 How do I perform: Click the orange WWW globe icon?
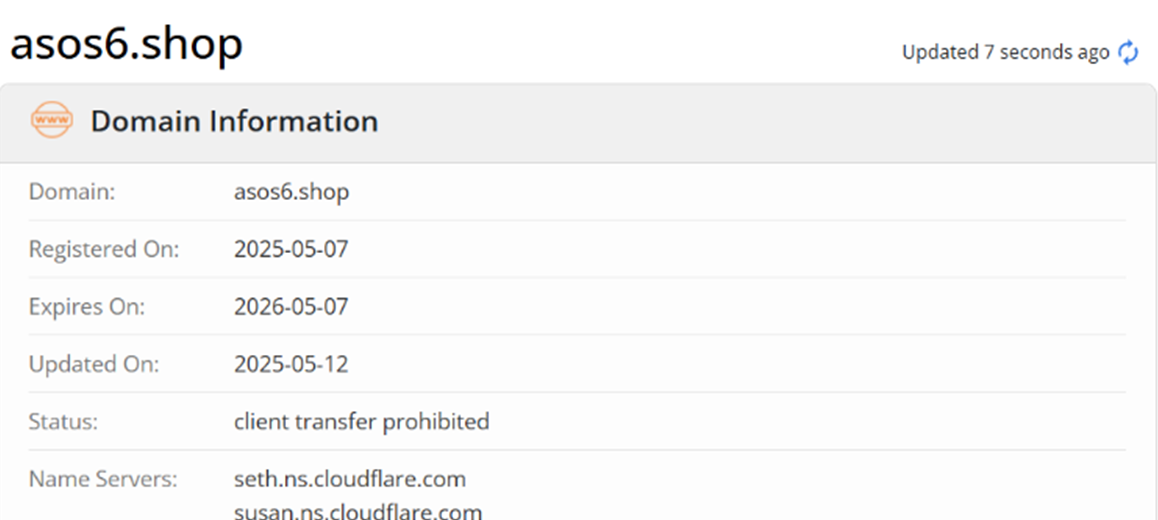[x=51, y=121]
